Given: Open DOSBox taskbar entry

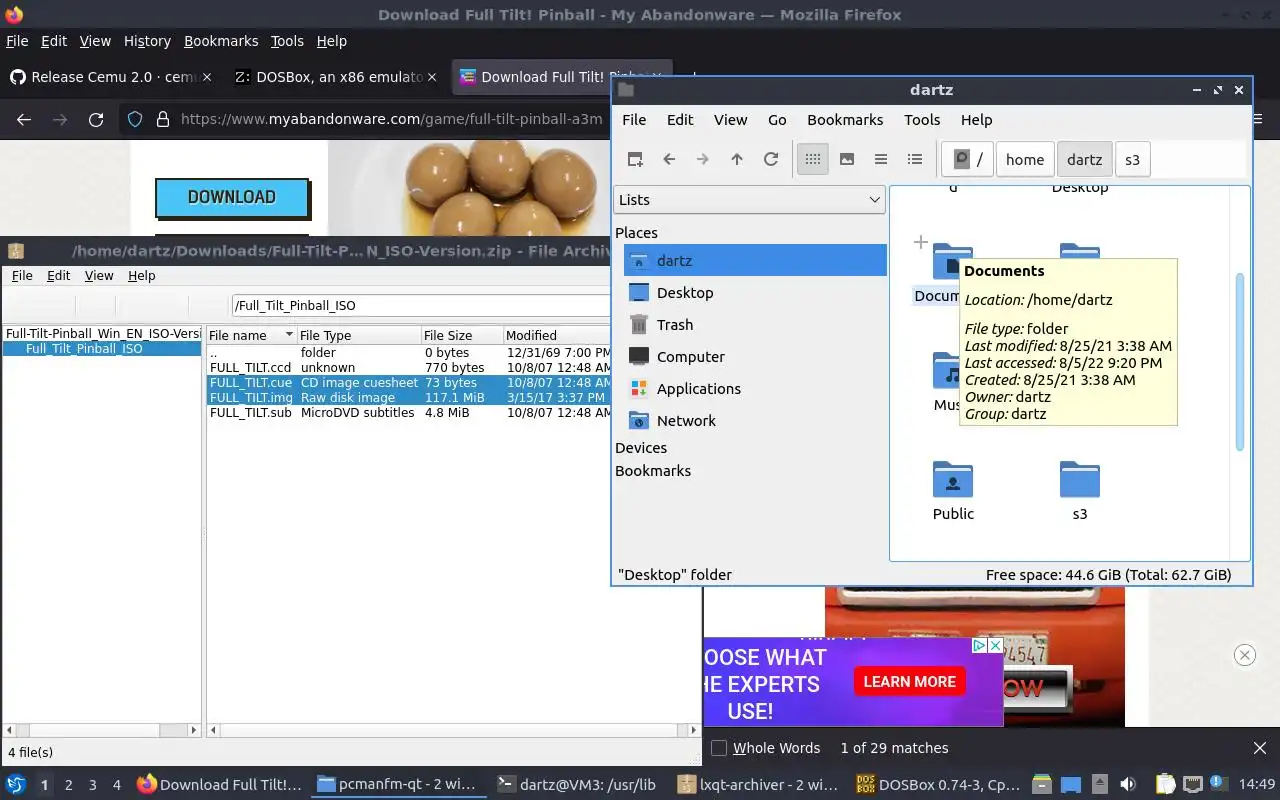Looking at the screenshot, I should [938, 785].
